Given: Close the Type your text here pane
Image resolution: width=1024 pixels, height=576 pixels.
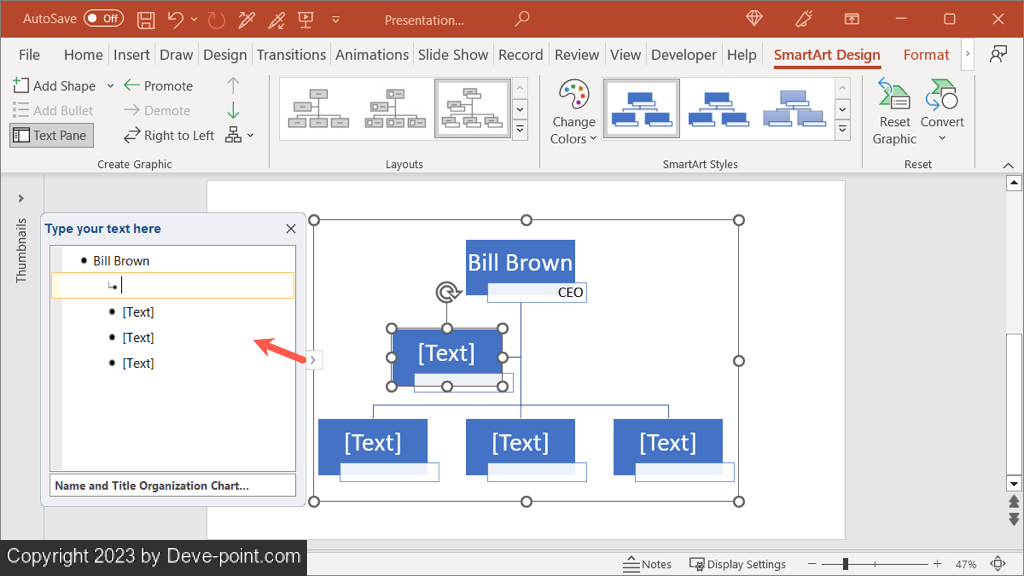Looking at the screenshot, I should pyautogui.click(x=291, y=229).
